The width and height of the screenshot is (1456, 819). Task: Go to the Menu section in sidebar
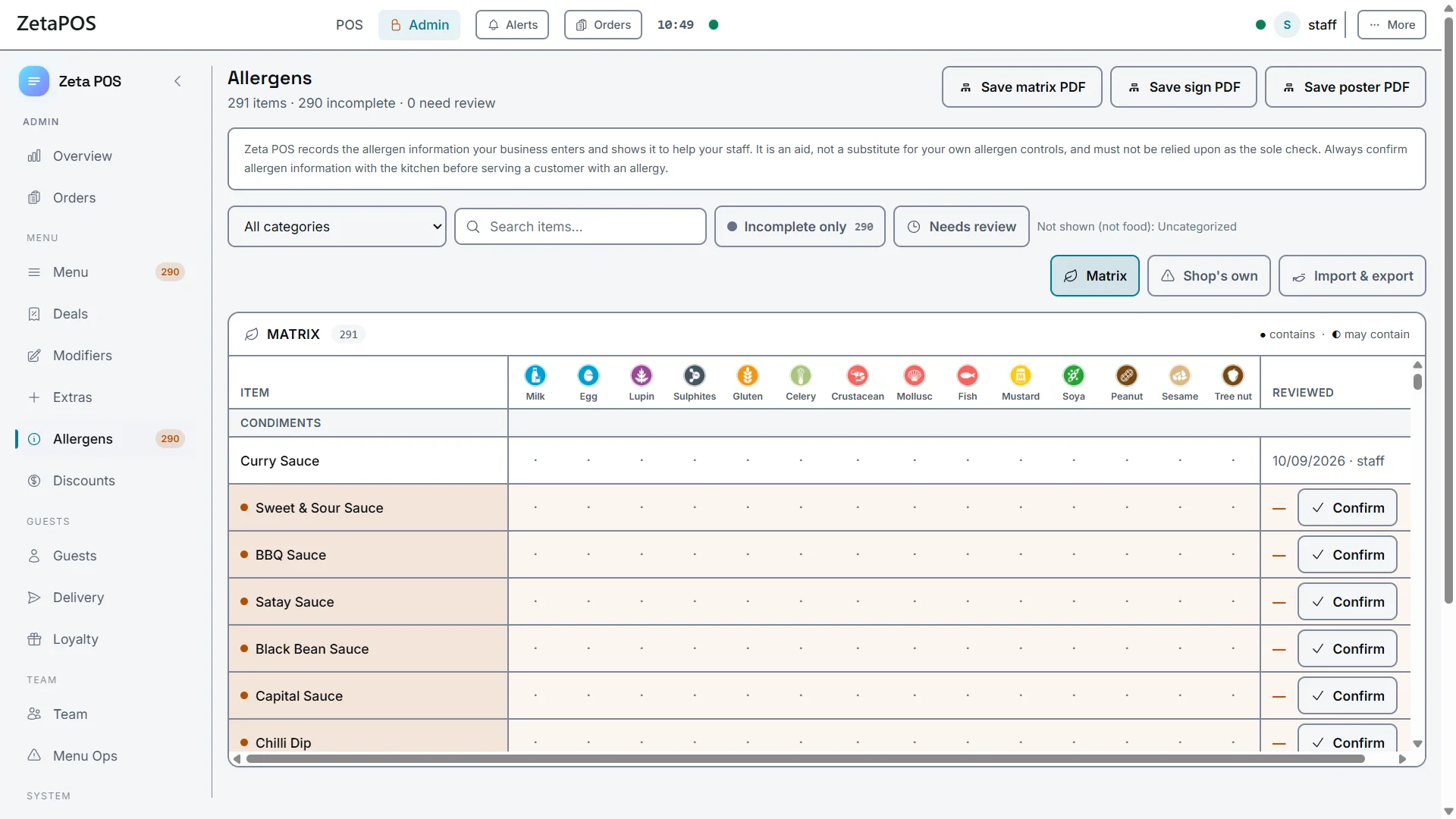[x=106, y=272]
